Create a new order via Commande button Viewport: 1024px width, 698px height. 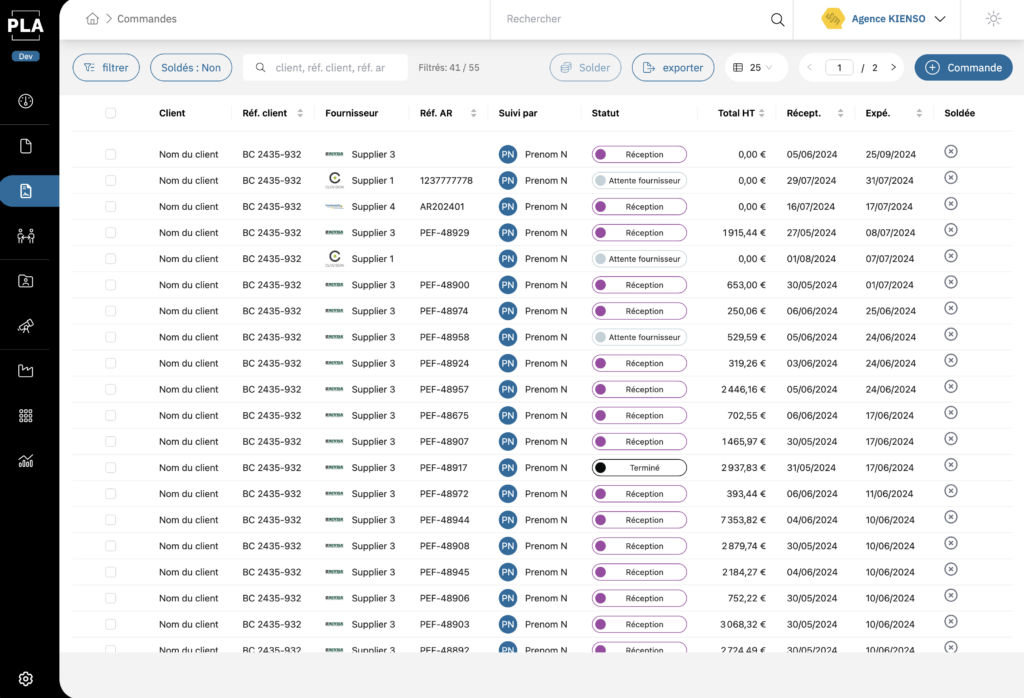point(963,67)
